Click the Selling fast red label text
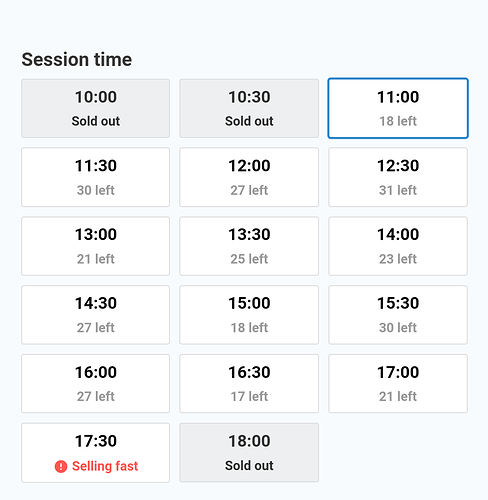 point(105,466)
